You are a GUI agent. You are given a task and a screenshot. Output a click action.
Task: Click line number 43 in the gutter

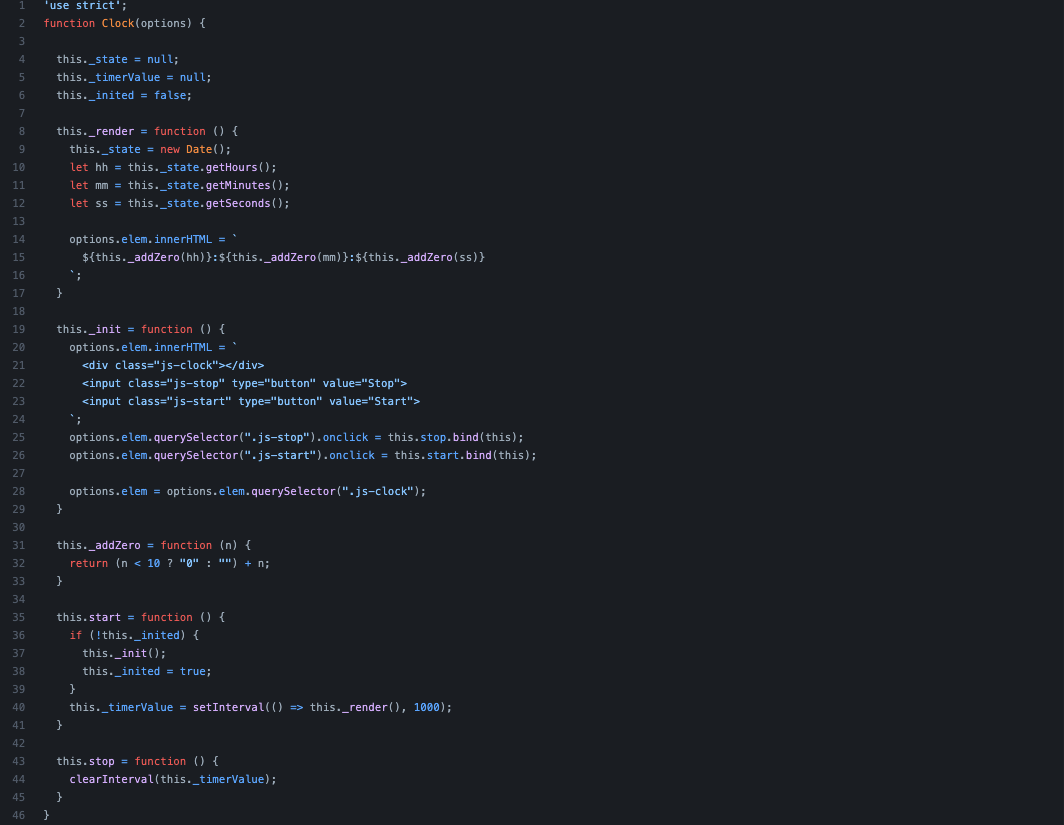pyautogui.click(x=19, y=761)
